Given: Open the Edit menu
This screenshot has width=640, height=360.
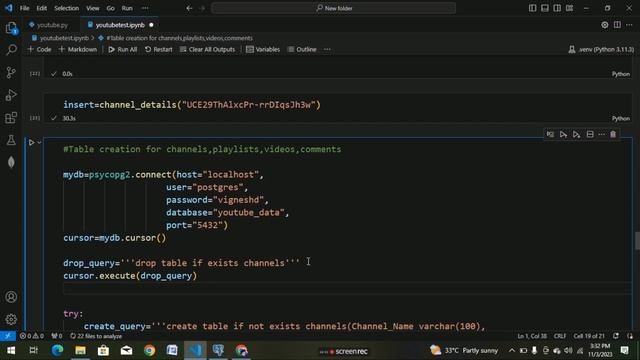Looking at the screenshot, I should click(42, 8).
